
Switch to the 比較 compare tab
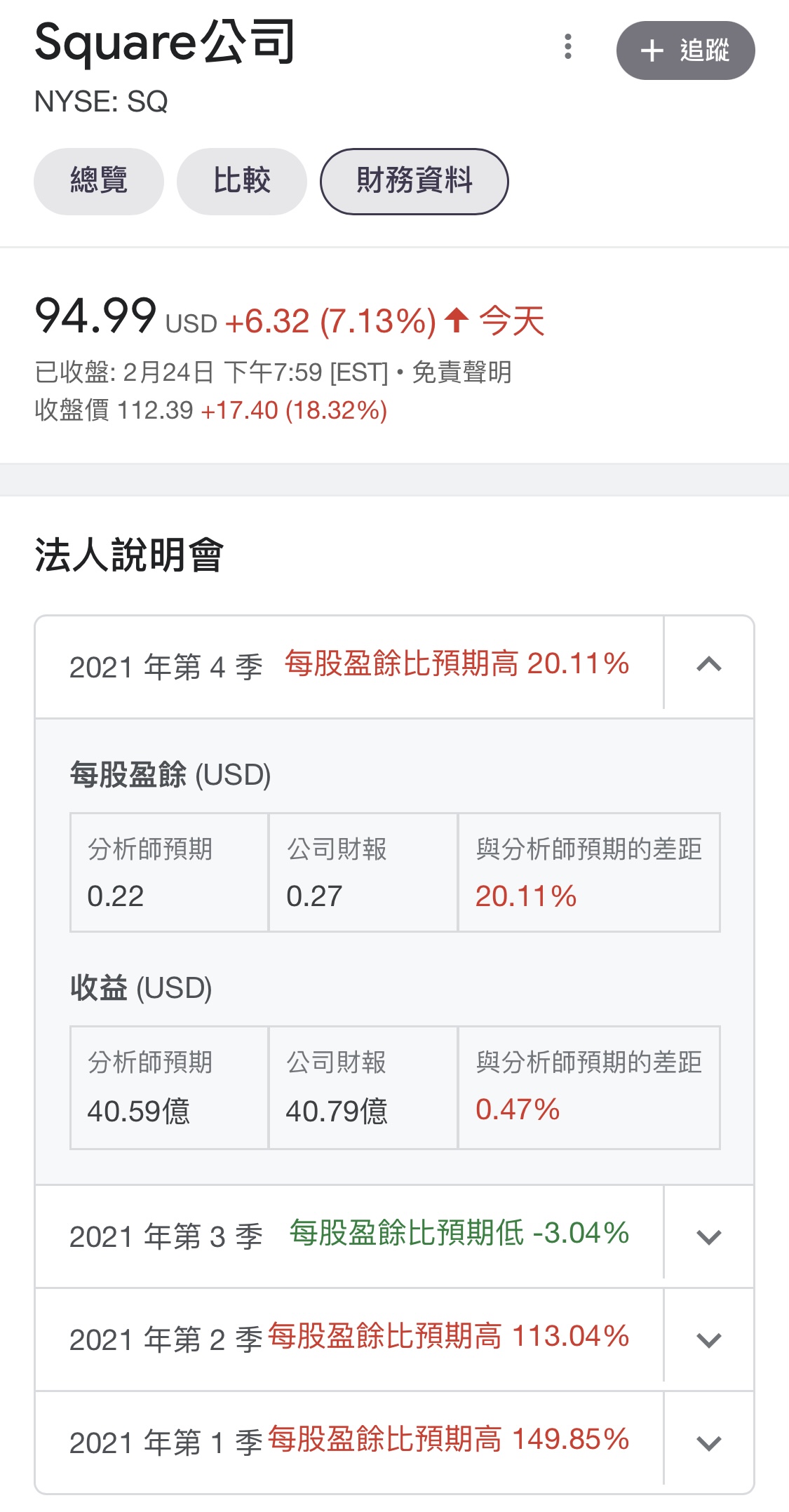(241, 181)
